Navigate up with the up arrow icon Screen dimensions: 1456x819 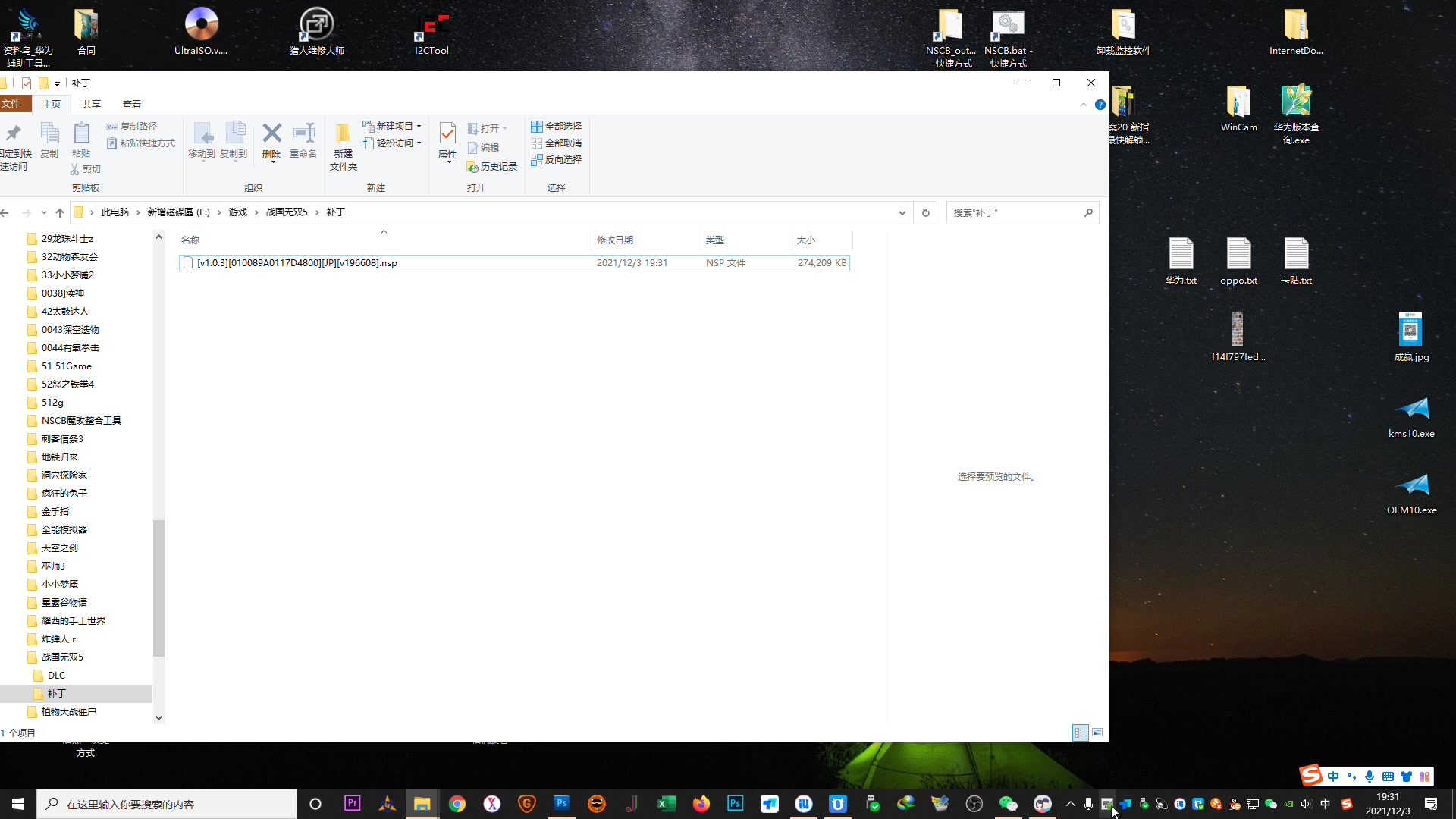[60, 212]
